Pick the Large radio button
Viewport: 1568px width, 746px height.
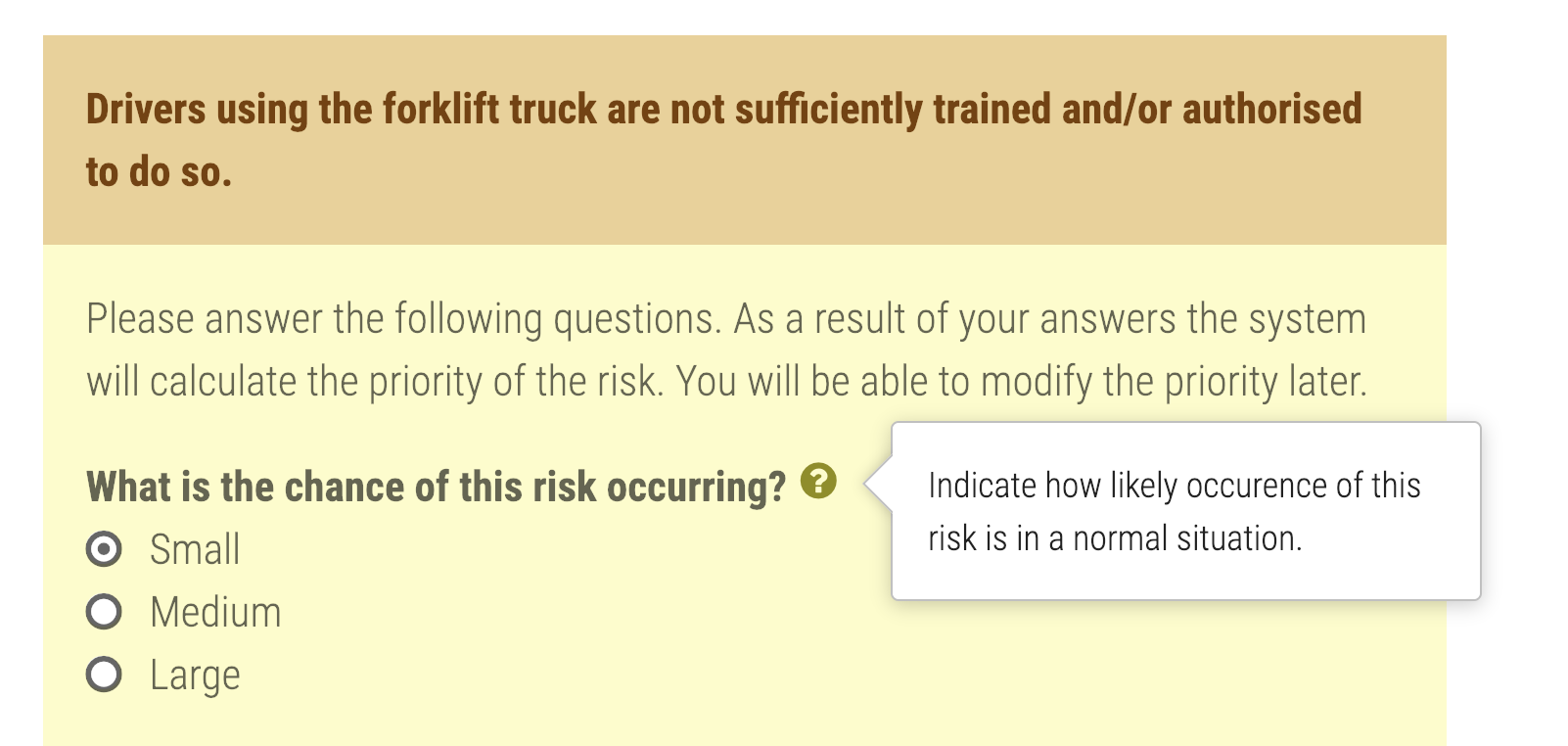(104, 675)
